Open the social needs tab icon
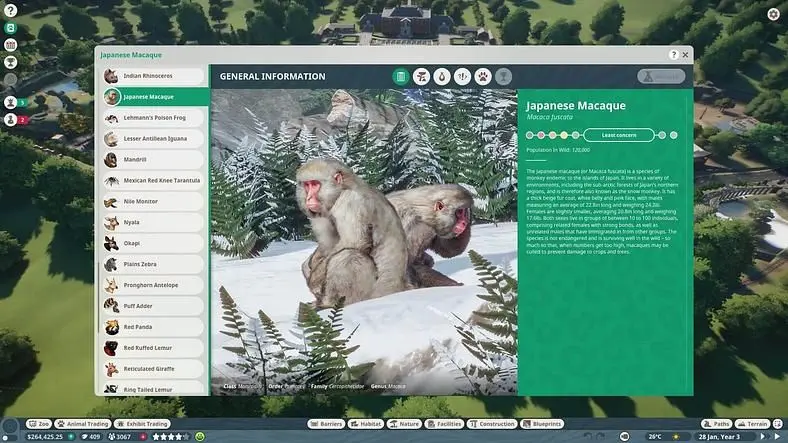This screenshot has height=443, width=788. pos(462,76)
